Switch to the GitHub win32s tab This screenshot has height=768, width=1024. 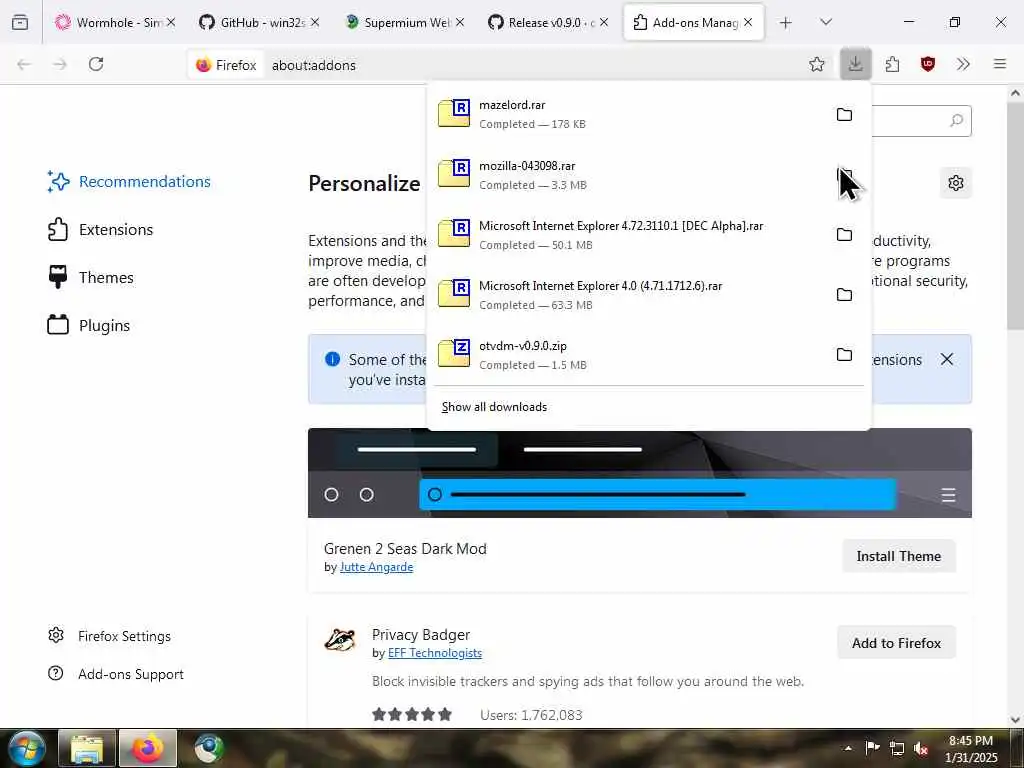[x=259, y=22]
